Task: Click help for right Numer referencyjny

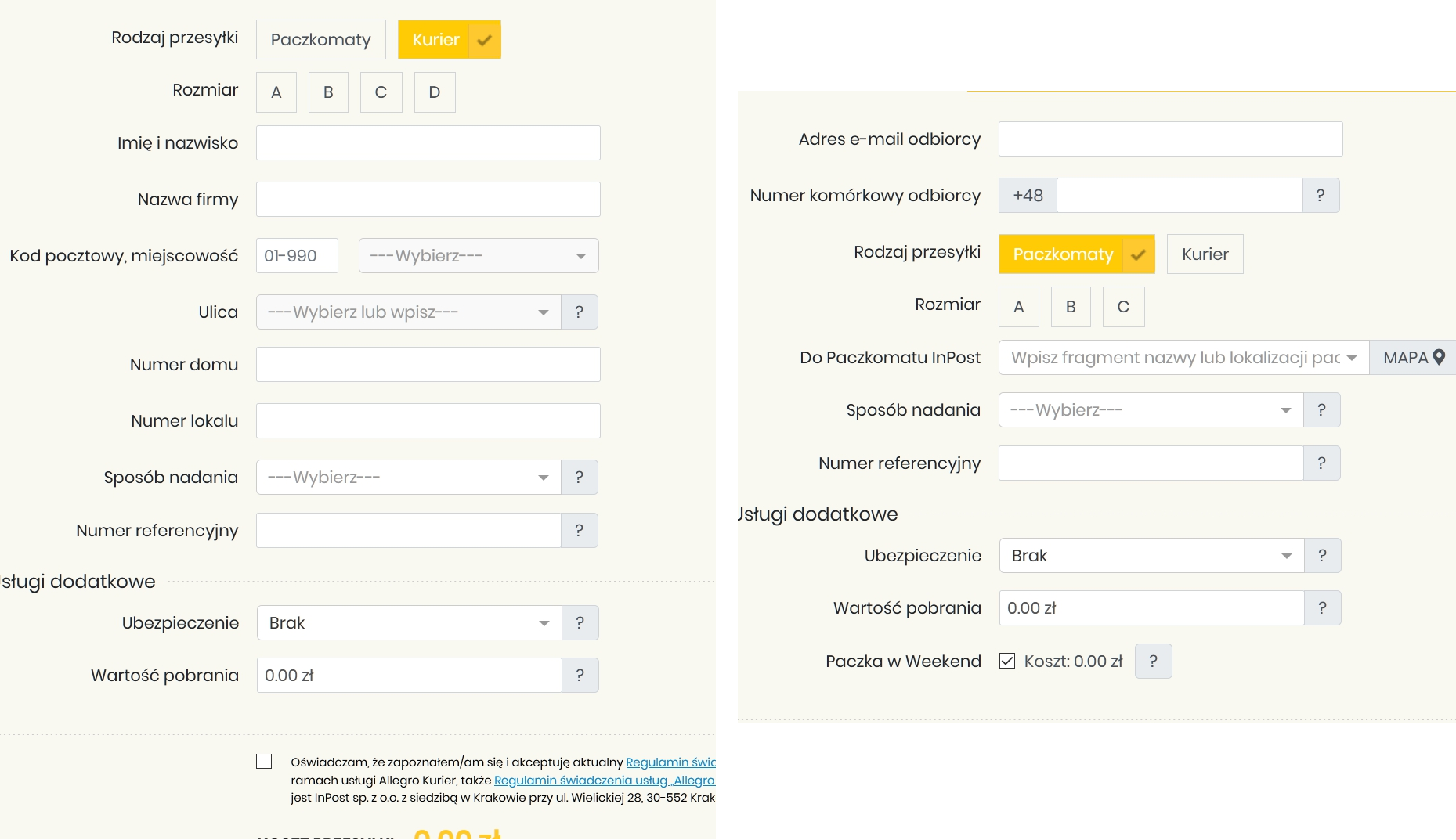Action: [x=1321, y=463]
